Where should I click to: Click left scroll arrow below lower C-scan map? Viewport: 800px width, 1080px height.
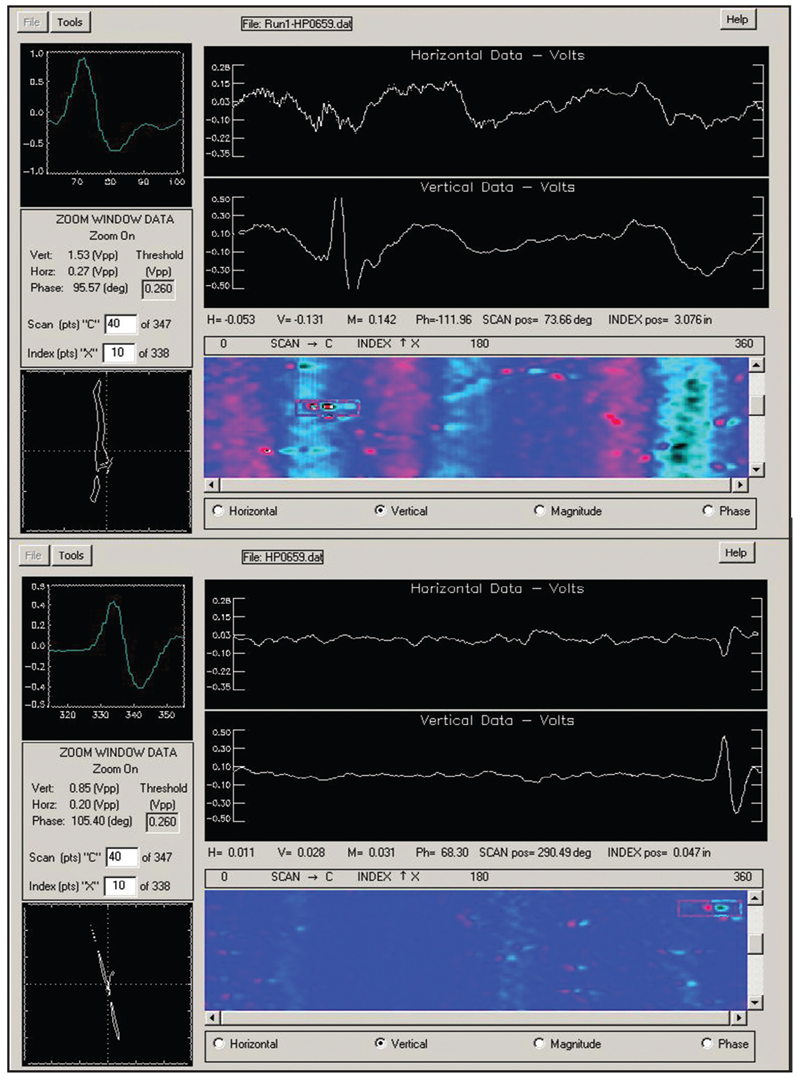coord(211,1018)
